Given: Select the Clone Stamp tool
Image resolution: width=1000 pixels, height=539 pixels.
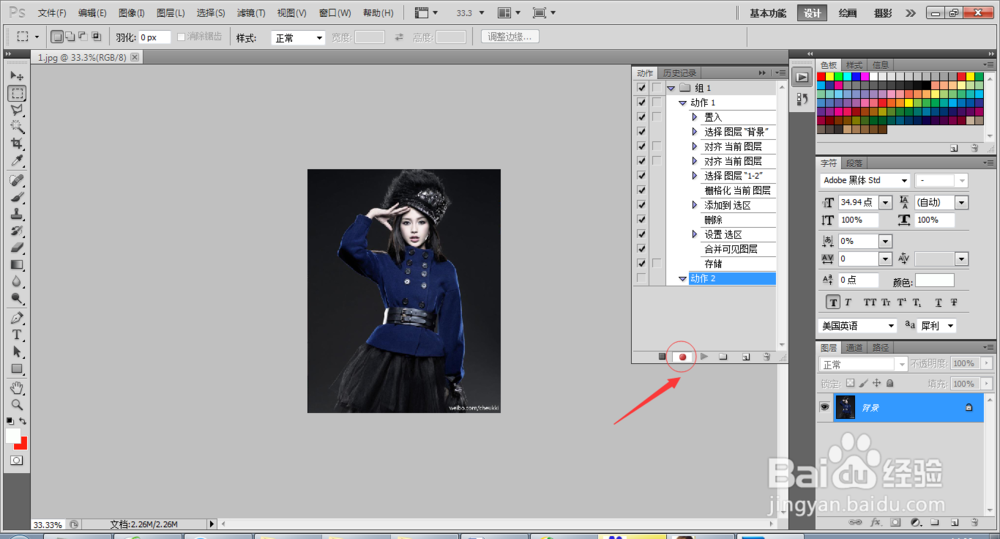Looking at the screenshot, I should point(17,214).
